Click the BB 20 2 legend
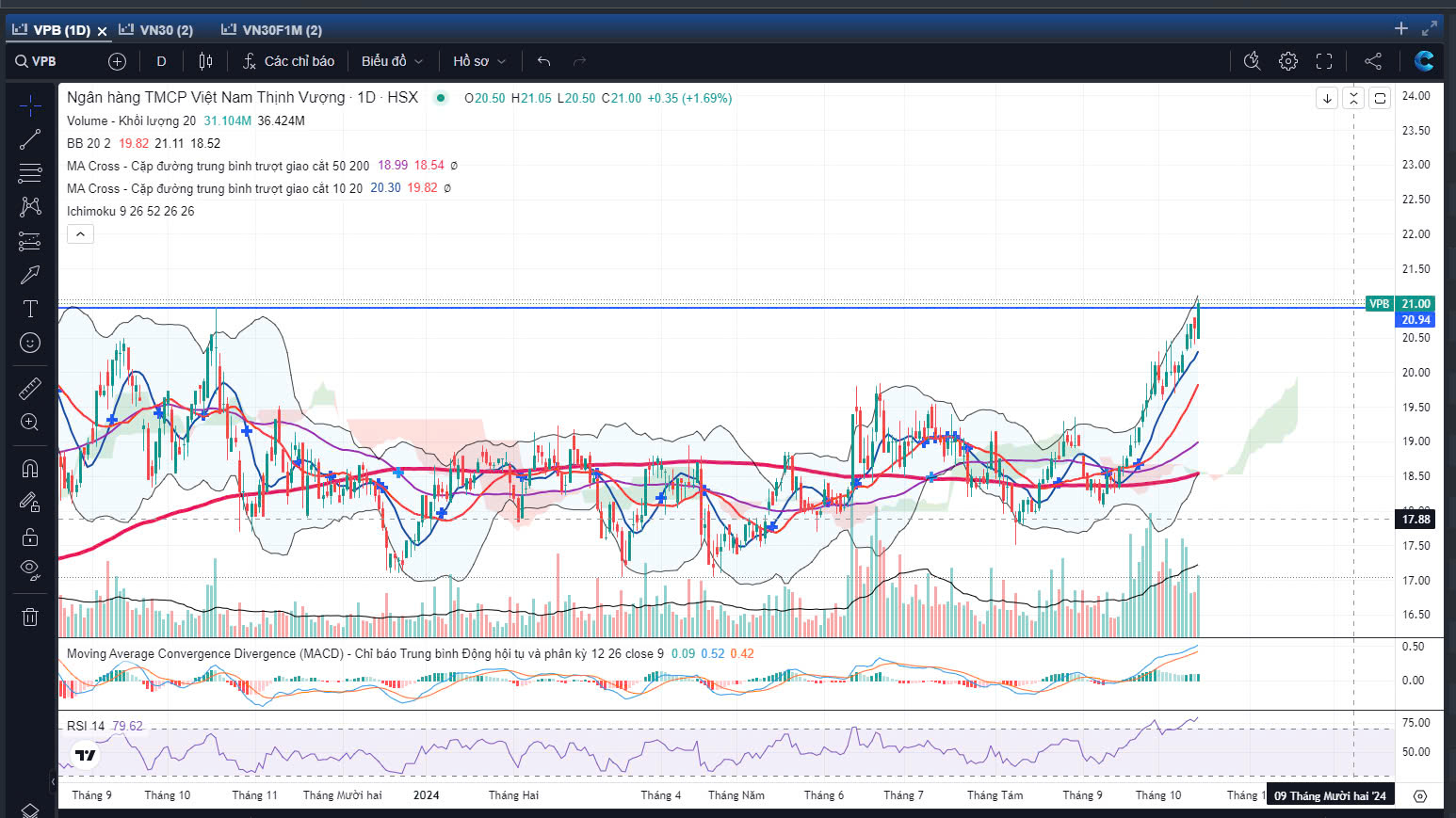The image size is (1456, 818). 89,143
